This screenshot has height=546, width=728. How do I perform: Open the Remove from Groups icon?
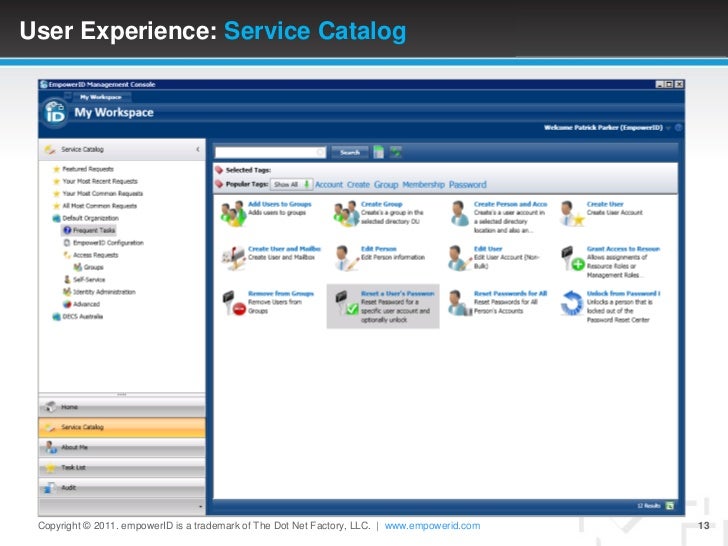coord(234,303)
